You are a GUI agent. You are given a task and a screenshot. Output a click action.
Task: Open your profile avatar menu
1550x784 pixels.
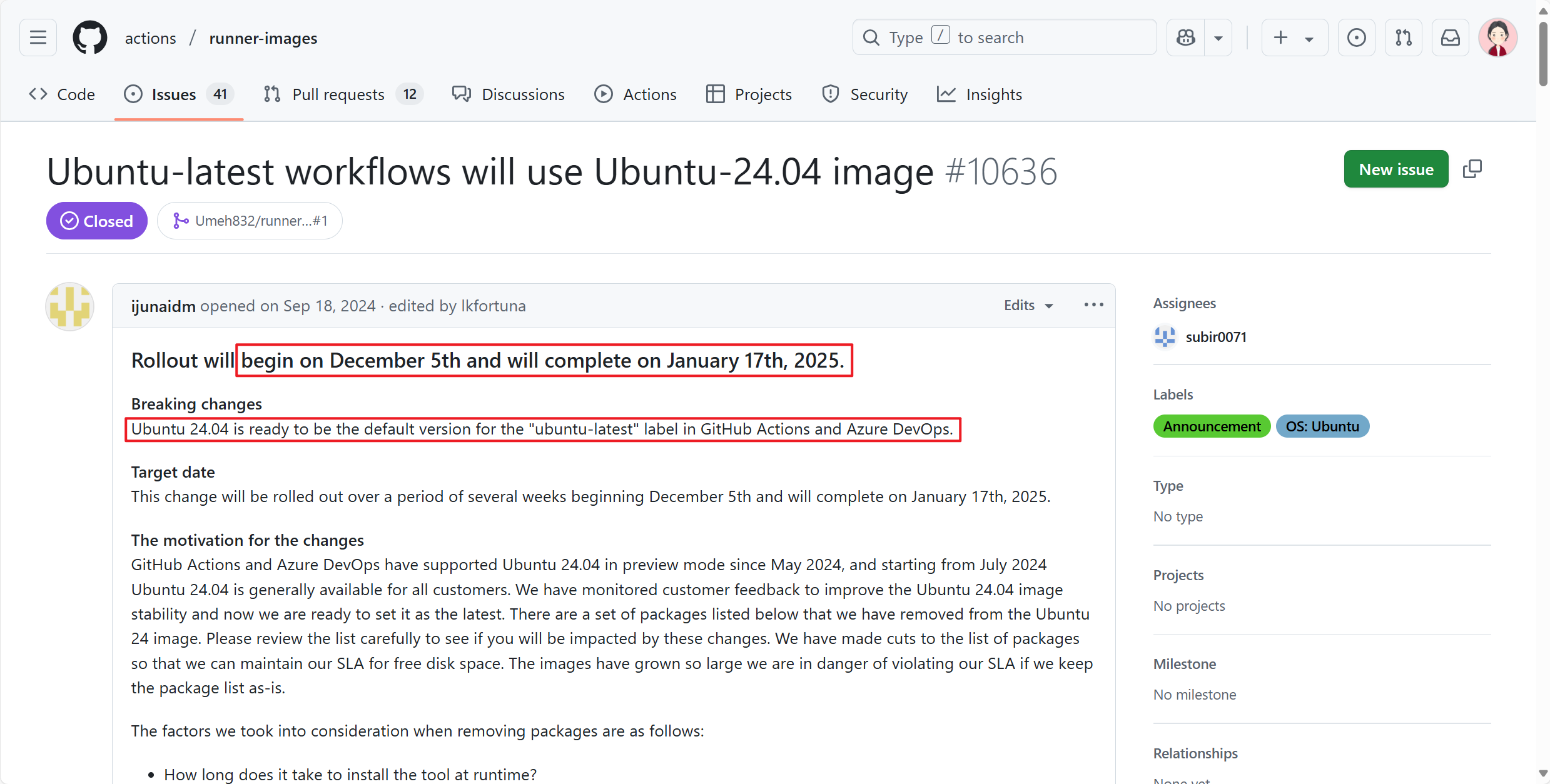pos(1497,38)
